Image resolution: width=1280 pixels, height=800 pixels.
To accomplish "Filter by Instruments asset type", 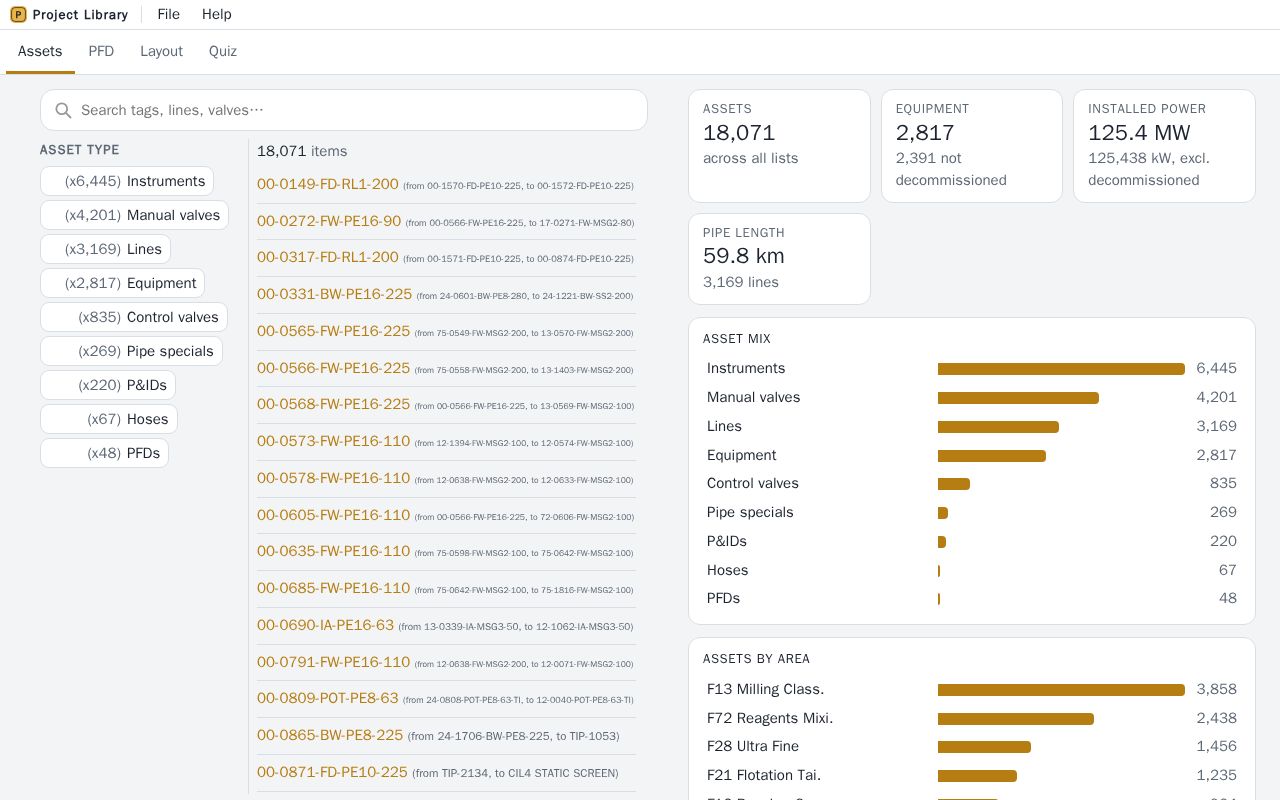I will coord(127,181).
